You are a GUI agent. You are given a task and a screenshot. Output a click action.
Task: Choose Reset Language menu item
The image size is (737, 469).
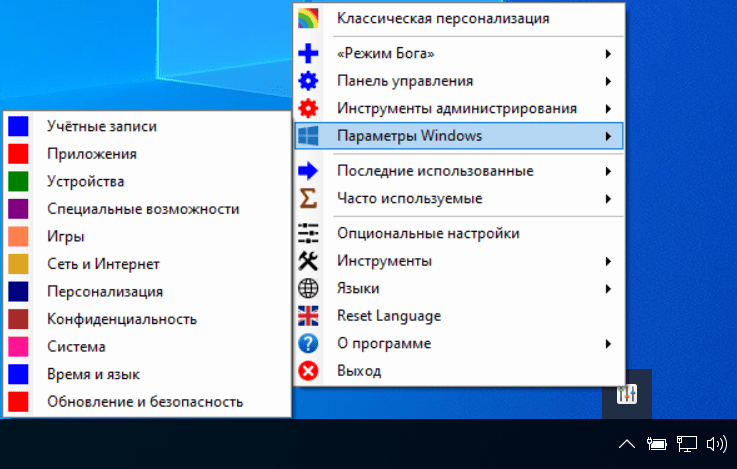pyautogui.click(x=459, y=316)
